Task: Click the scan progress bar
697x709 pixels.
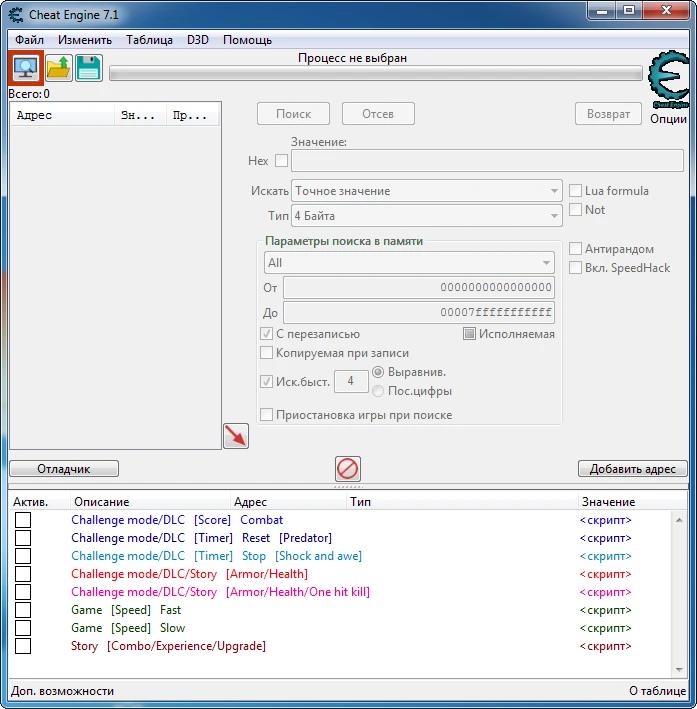Action: point(376,73)
